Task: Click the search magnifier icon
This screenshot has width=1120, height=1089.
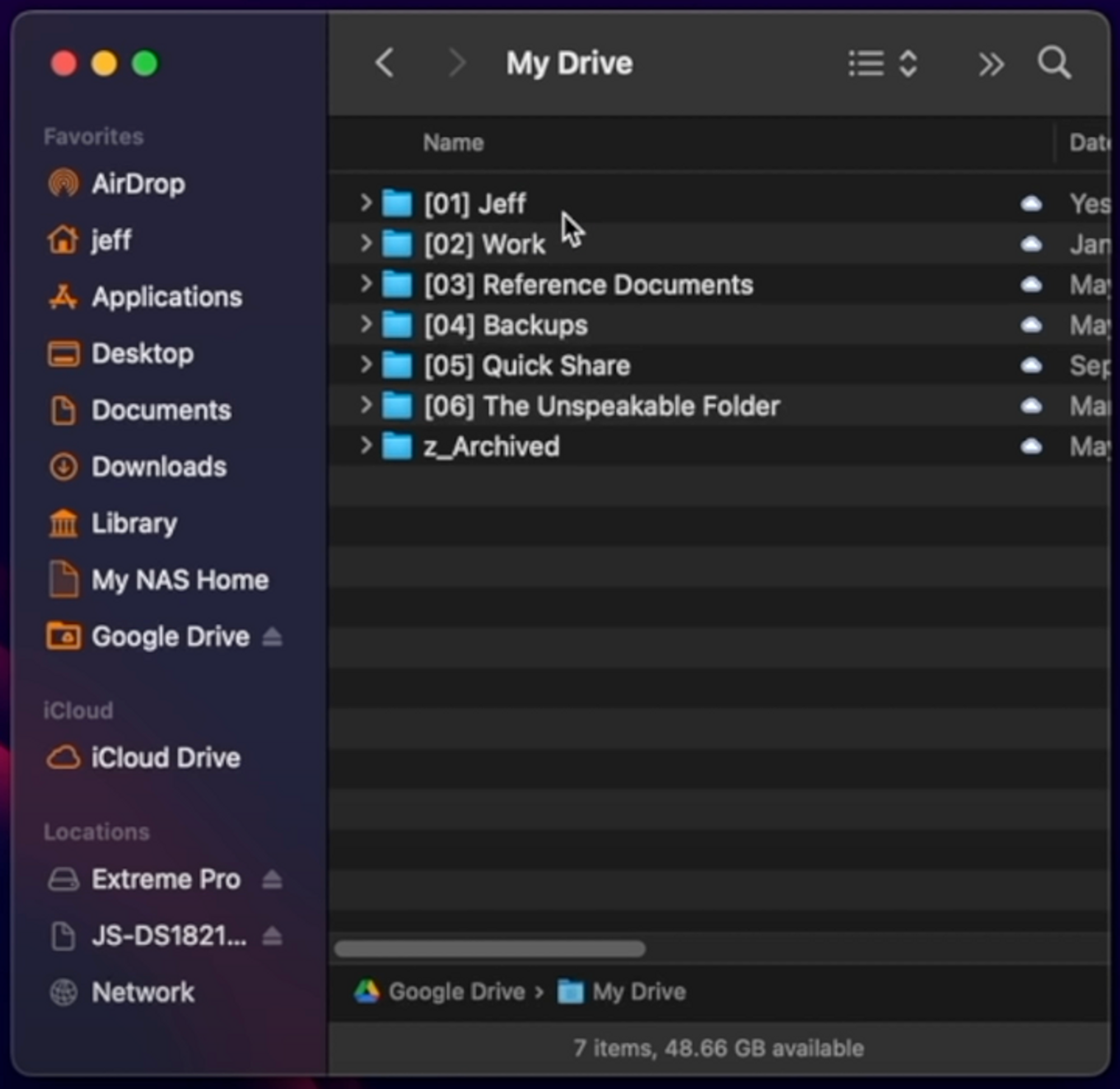Action: click(1054, 63)
